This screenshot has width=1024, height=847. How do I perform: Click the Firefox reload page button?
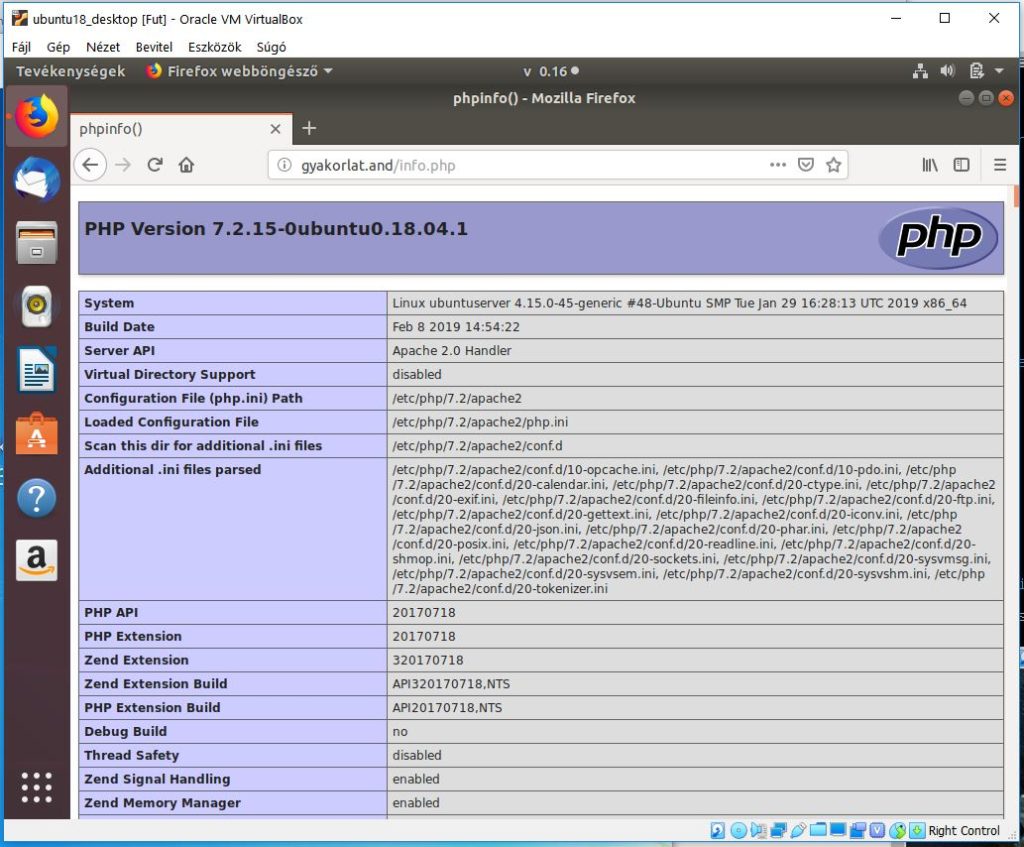[x=155, y=165]
